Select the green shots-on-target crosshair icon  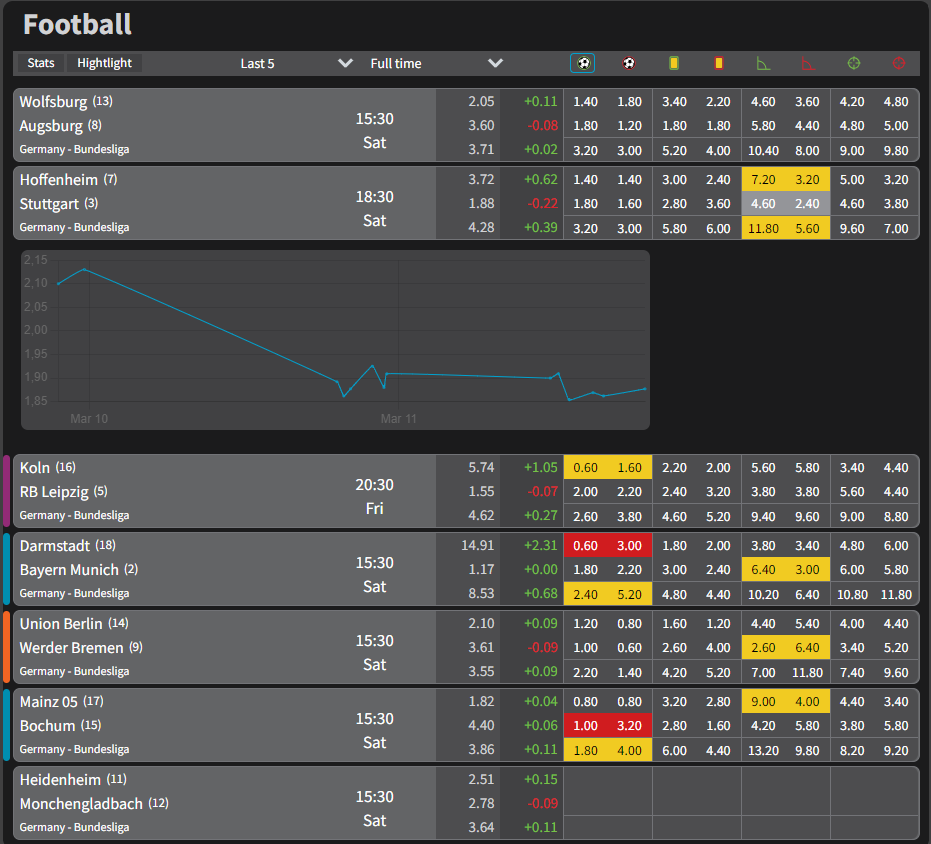pos(854,63)
